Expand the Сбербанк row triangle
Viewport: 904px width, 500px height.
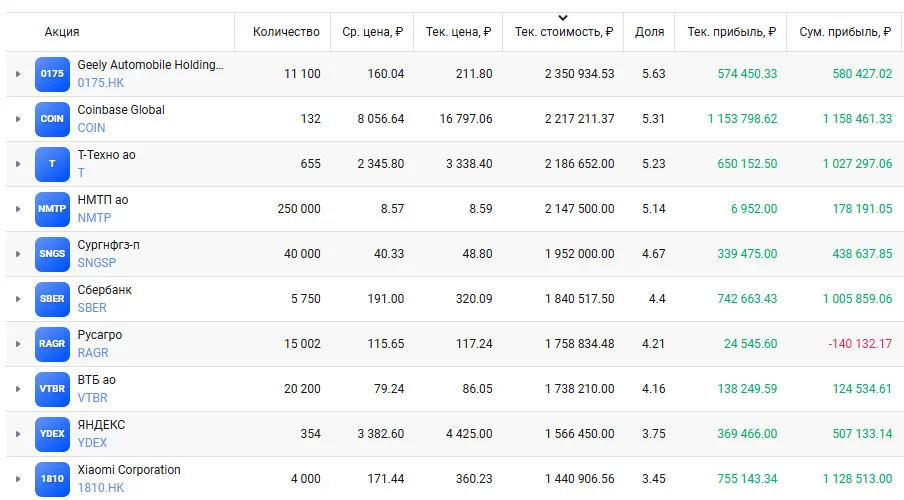click(x=18, y=299)
